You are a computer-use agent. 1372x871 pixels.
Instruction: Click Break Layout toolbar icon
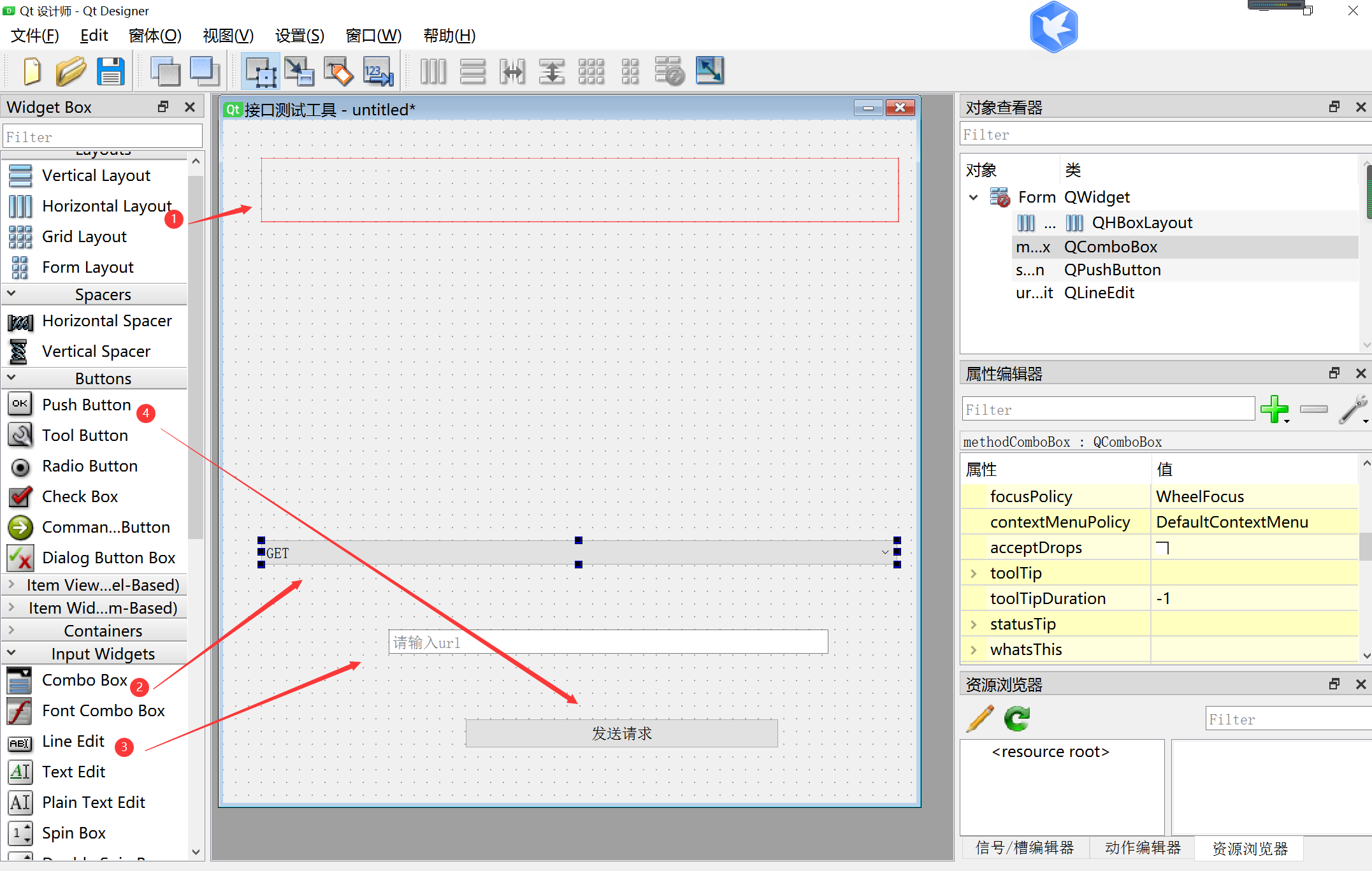[669, 71]
